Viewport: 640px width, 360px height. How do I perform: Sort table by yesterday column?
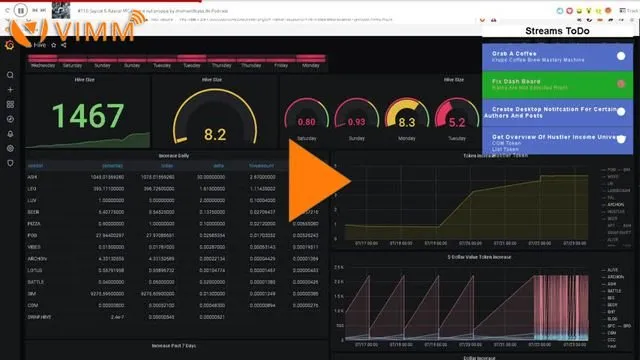click(x=112, y=166)
